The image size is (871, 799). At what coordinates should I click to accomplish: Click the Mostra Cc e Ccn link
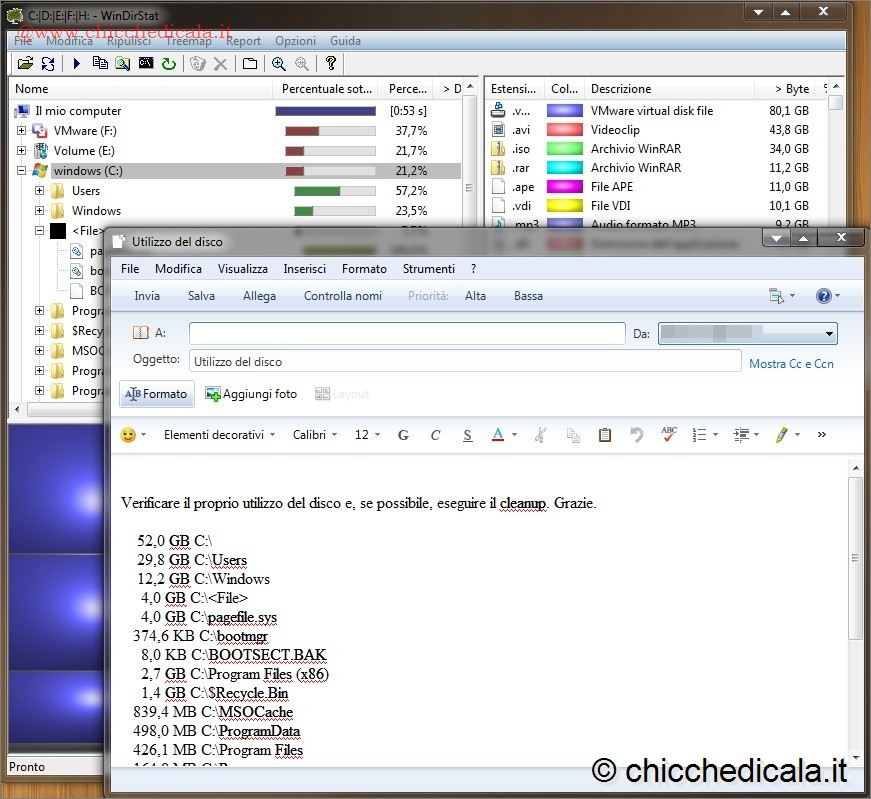pyautogui.click(x=791, y=364)
